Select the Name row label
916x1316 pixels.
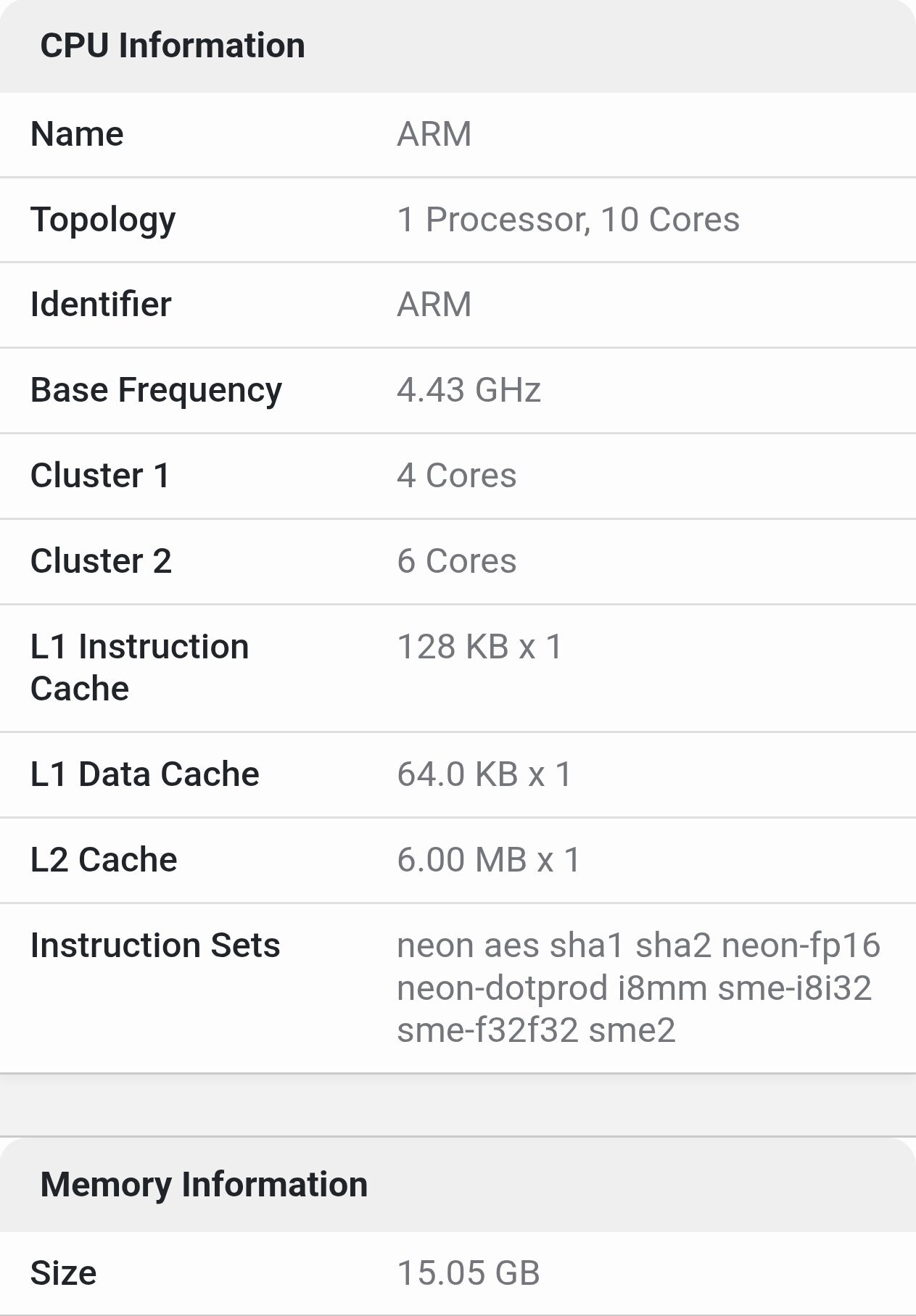(x=77, y=134)
